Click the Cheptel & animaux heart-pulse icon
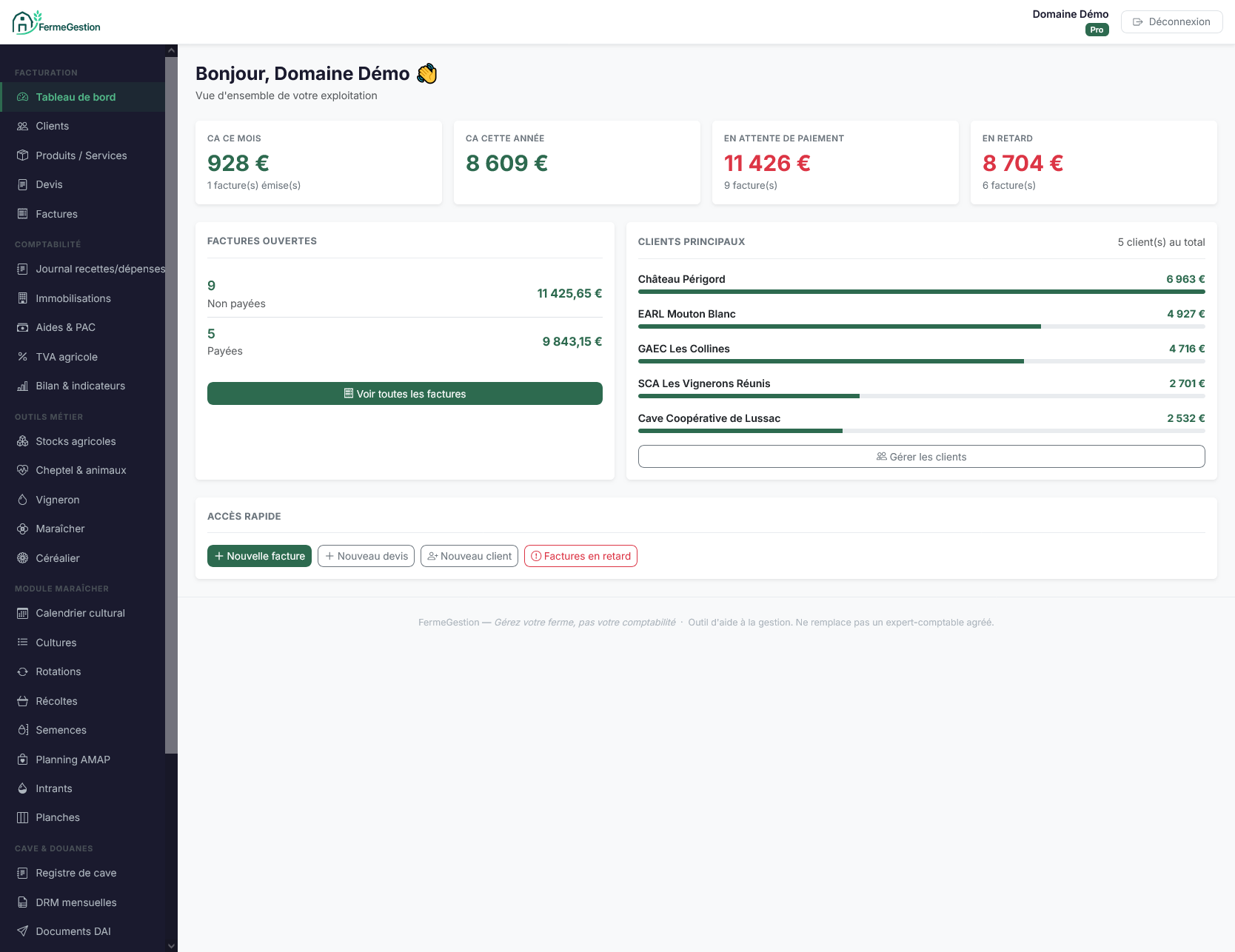Image resolution: width=1235 pixels, height=952 pixels. coord(22,470)
